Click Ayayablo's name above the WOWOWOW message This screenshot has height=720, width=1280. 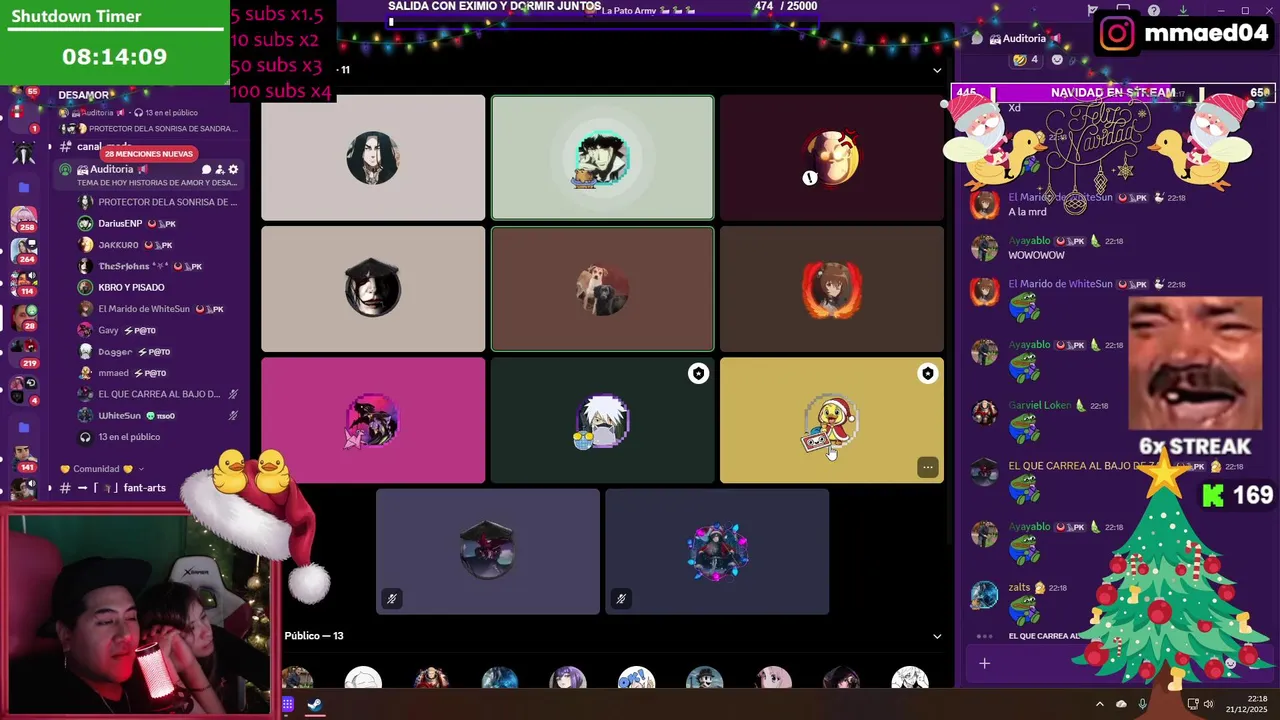coord(1029,241)
